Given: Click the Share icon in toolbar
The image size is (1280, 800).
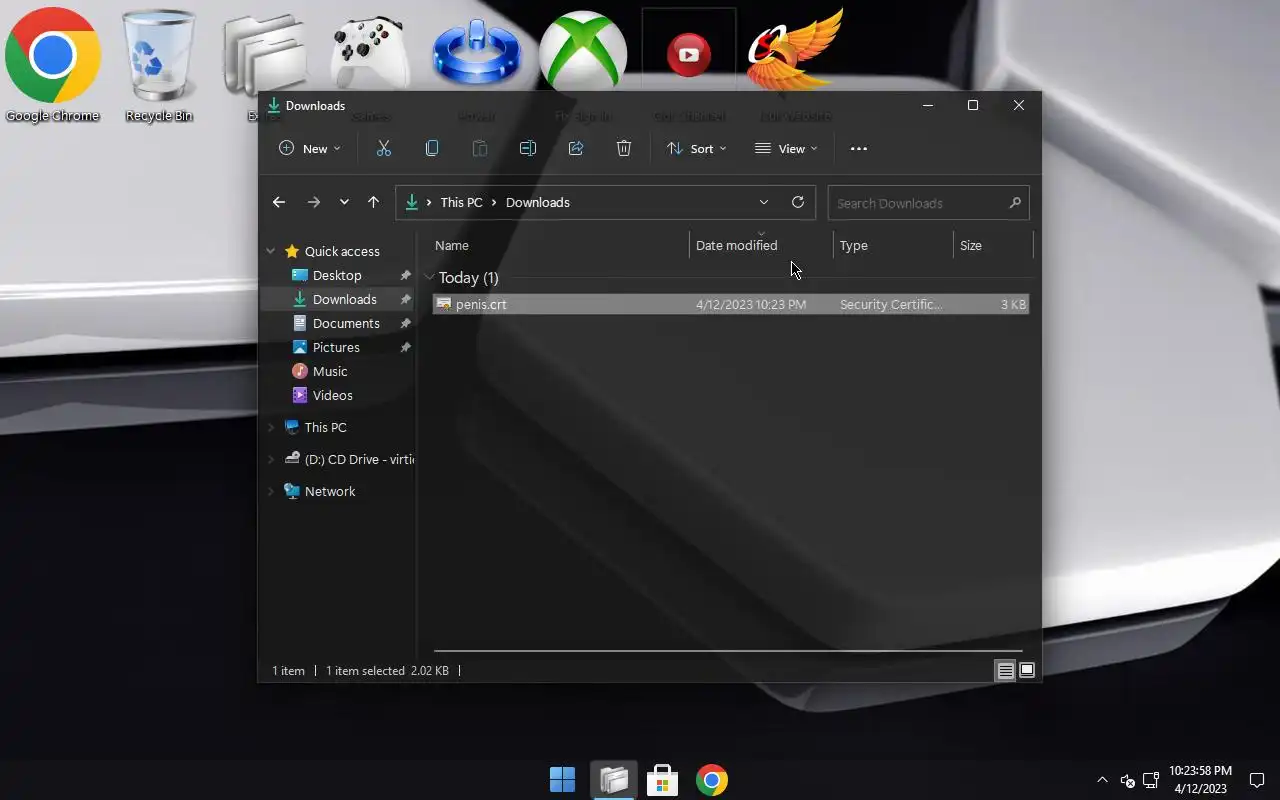Looking at the screenshot, I should (x=576, y=149).
